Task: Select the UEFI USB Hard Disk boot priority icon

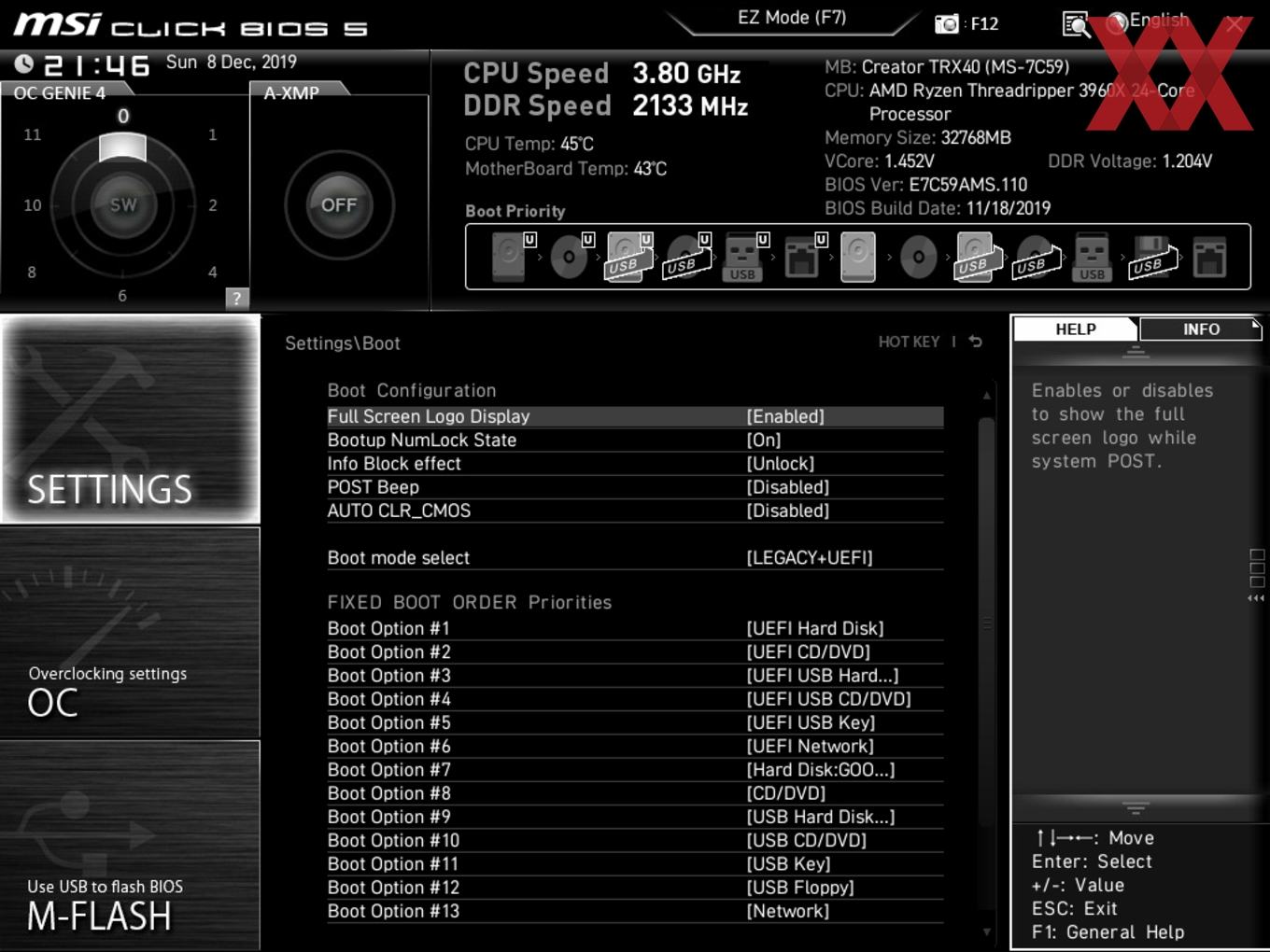Action: [x=628, y=256]
